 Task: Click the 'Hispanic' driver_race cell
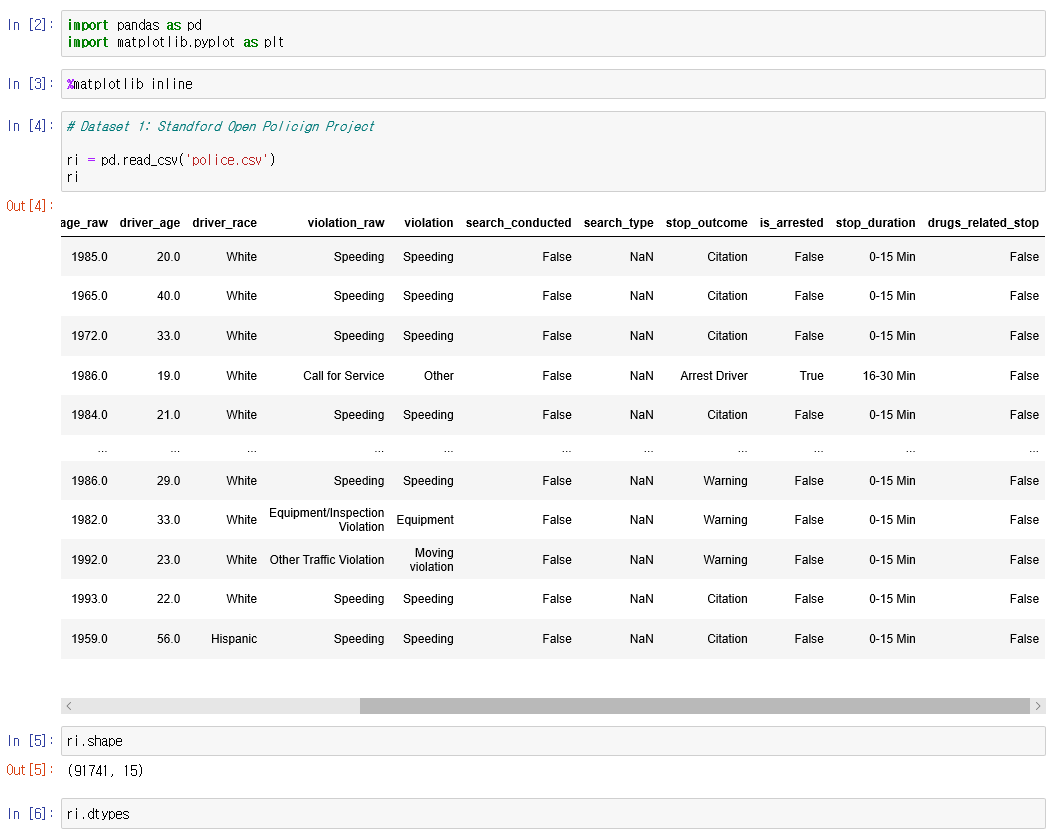(234, 639)
